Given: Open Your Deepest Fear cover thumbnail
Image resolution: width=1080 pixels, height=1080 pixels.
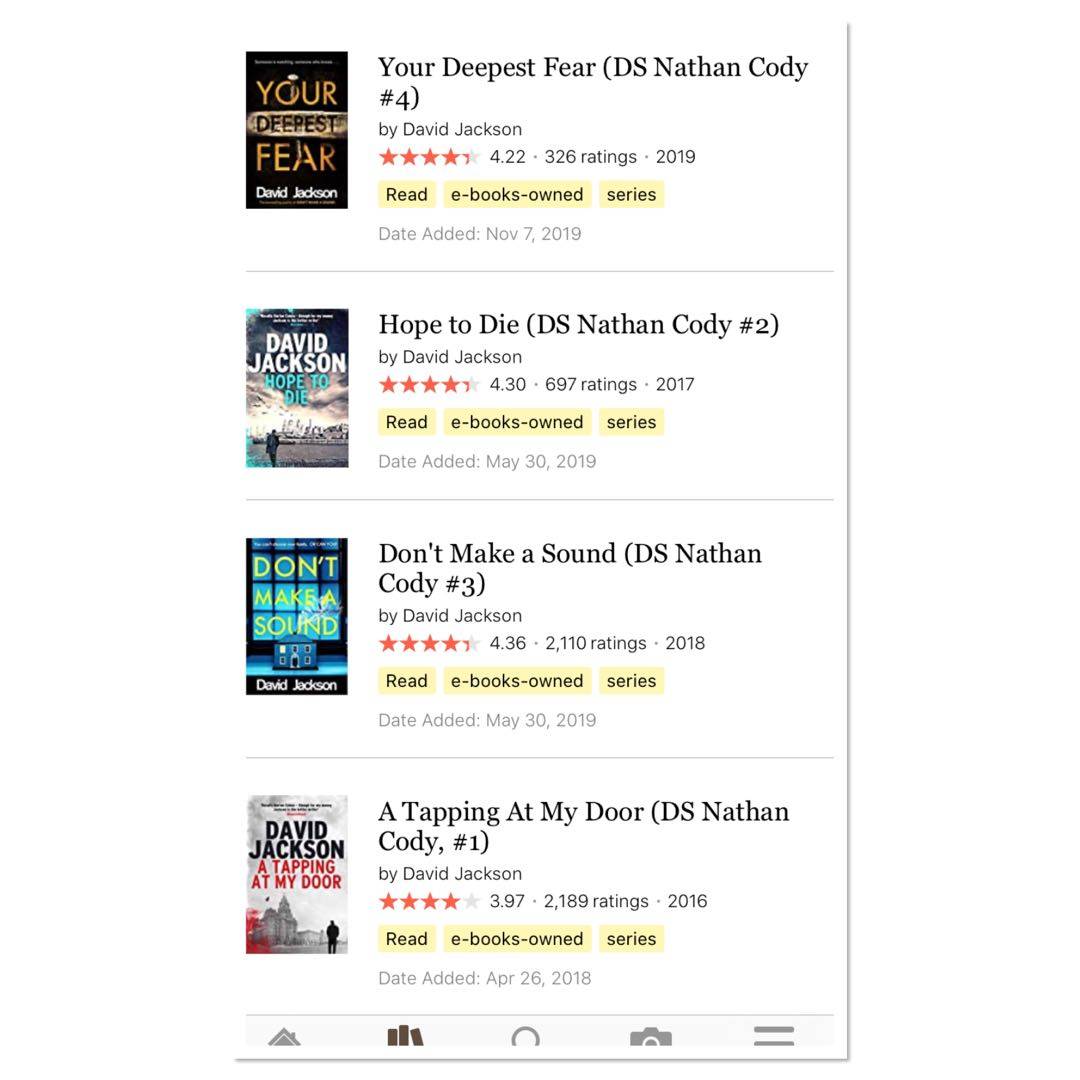Looking at the screenshot, I should (x=297, y=129).
